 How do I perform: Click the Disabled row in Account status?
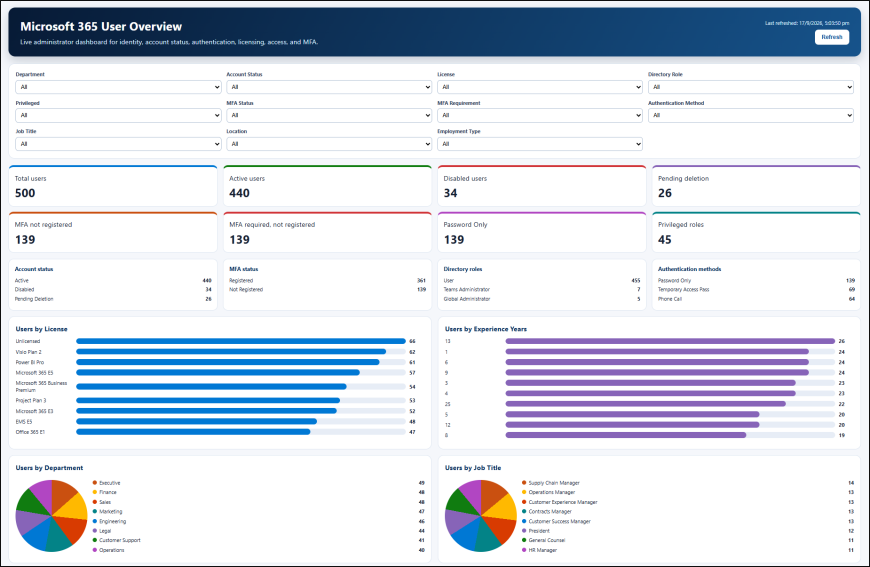pyautogui.click(x=113, y=290)
